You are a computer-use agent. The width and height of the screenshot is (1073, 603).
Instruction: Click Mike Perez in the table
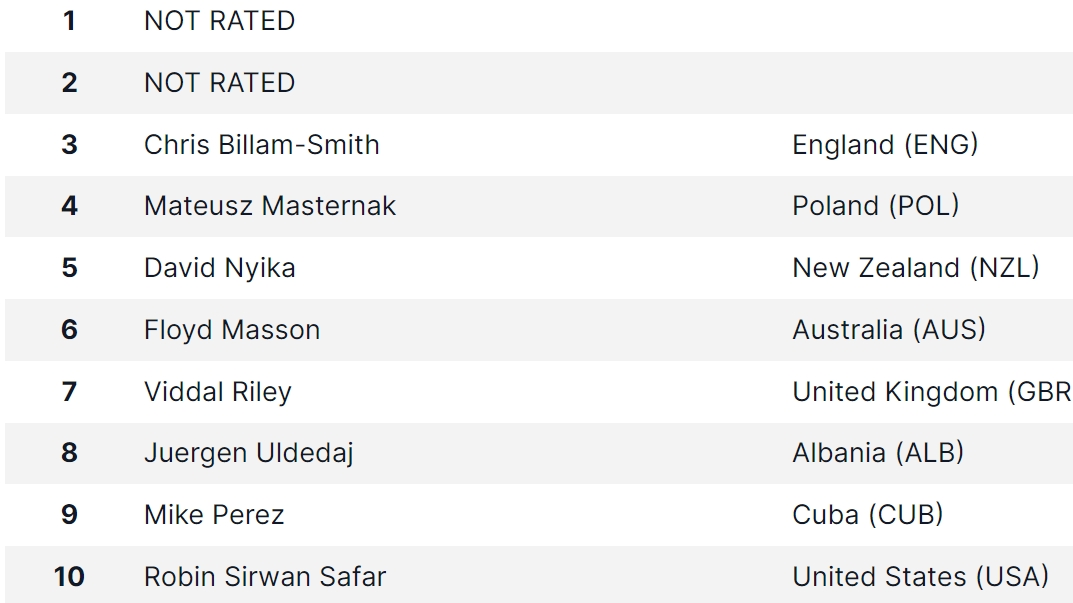(214, 515)
